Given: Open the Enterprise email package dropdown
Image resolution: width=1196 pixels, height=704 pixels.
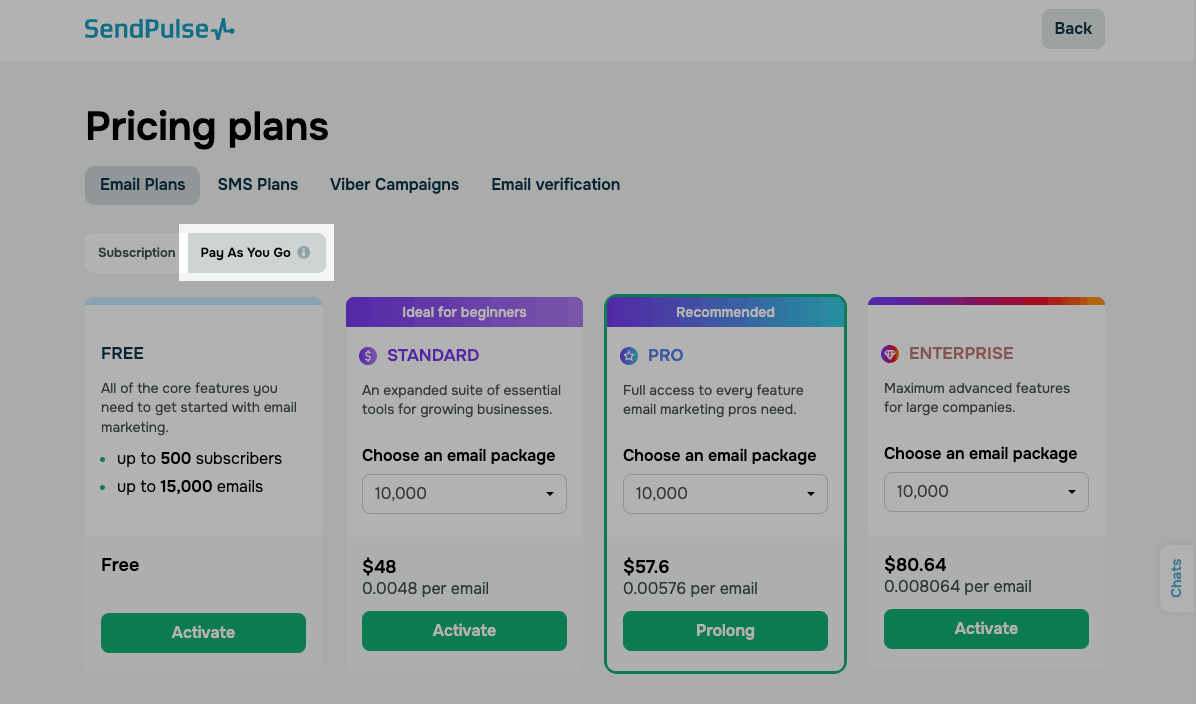Looking at the screenshot, I should click(986, 491).
